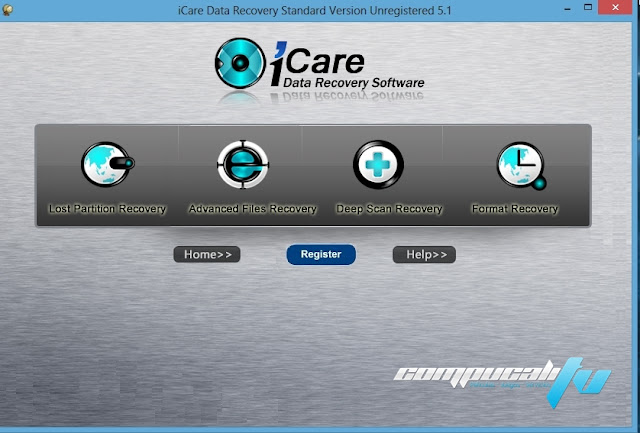Open the Help>> button
The height and width of the screenshot is (433, 640).
point(424,254)
